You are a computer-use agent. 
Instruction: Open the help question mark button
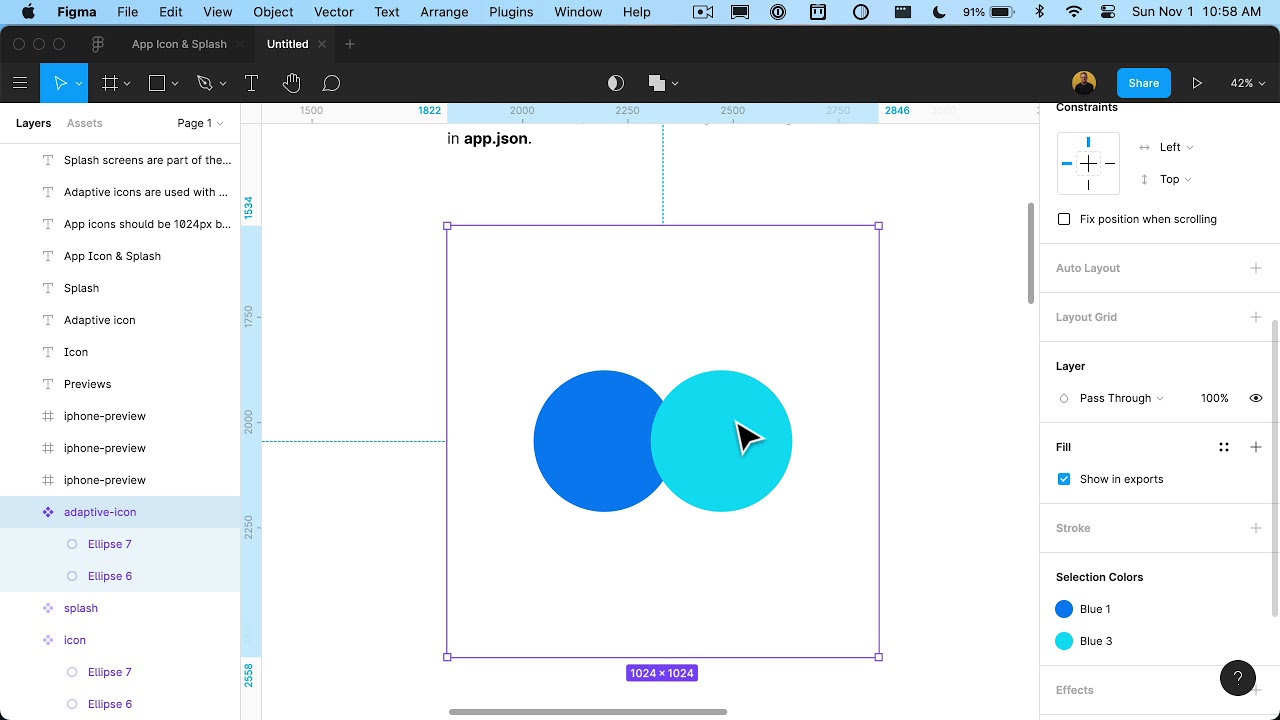pos(1238,678)
